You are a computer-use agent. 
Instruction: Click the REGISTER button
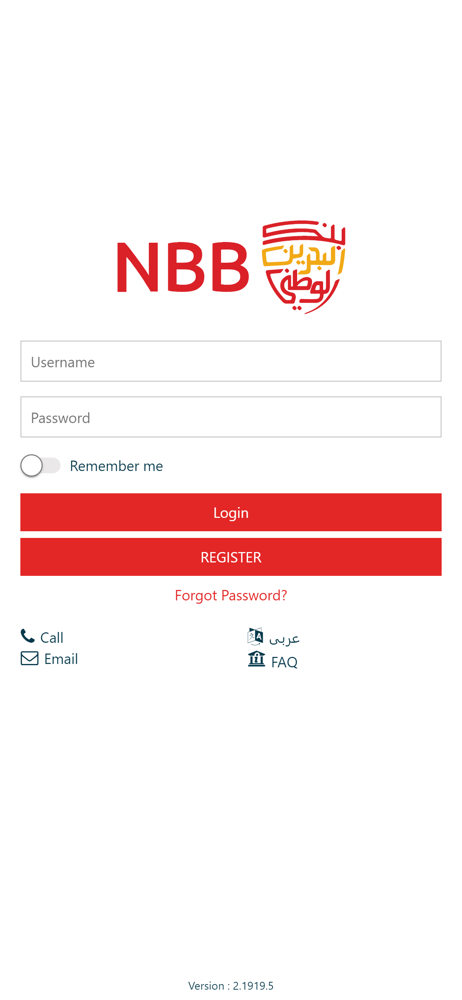(231, 557)
